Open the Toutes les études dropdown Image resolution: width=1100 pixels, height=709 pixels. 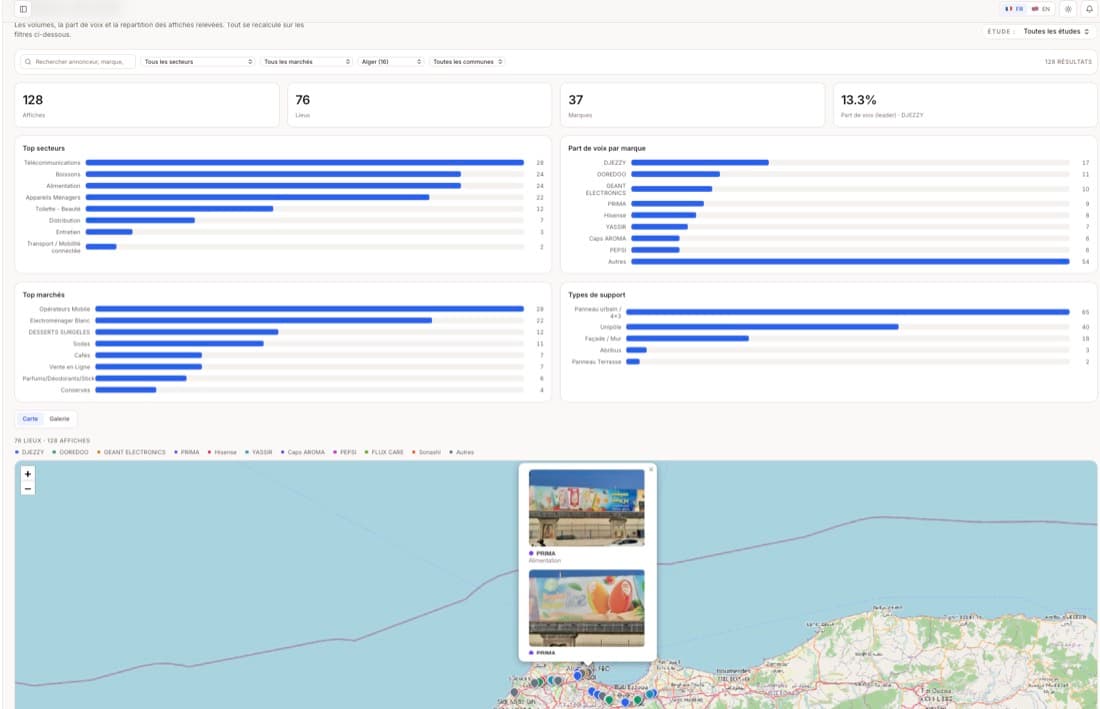point(1056,32)
